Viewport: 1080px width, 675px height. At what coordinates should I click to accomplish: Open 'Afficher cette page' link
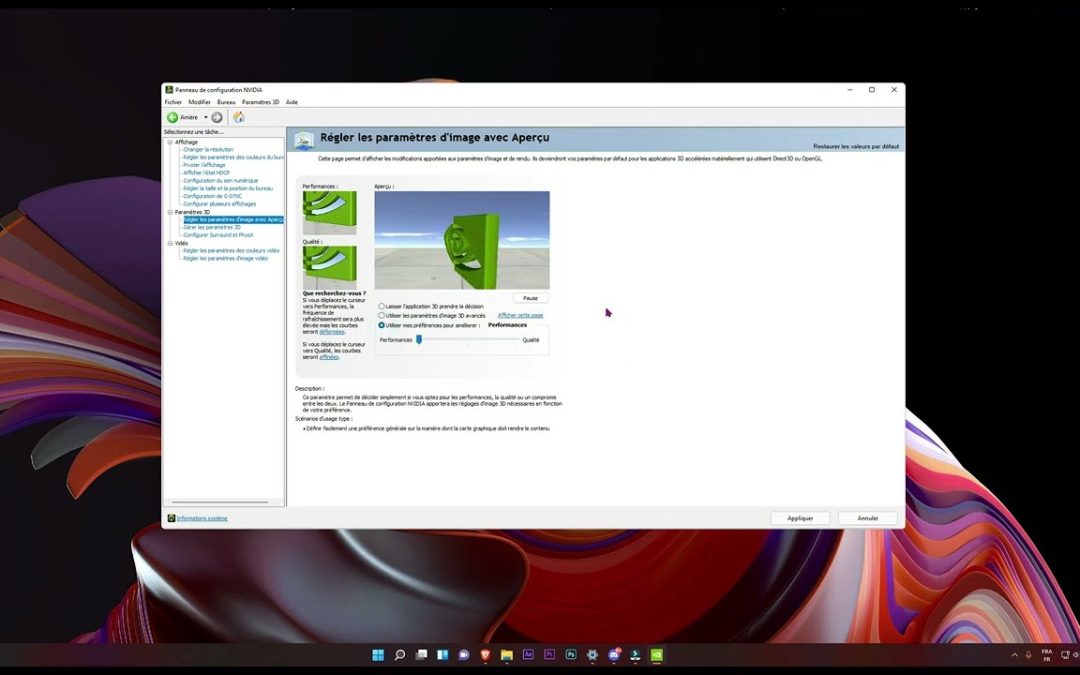pos(520,315)
